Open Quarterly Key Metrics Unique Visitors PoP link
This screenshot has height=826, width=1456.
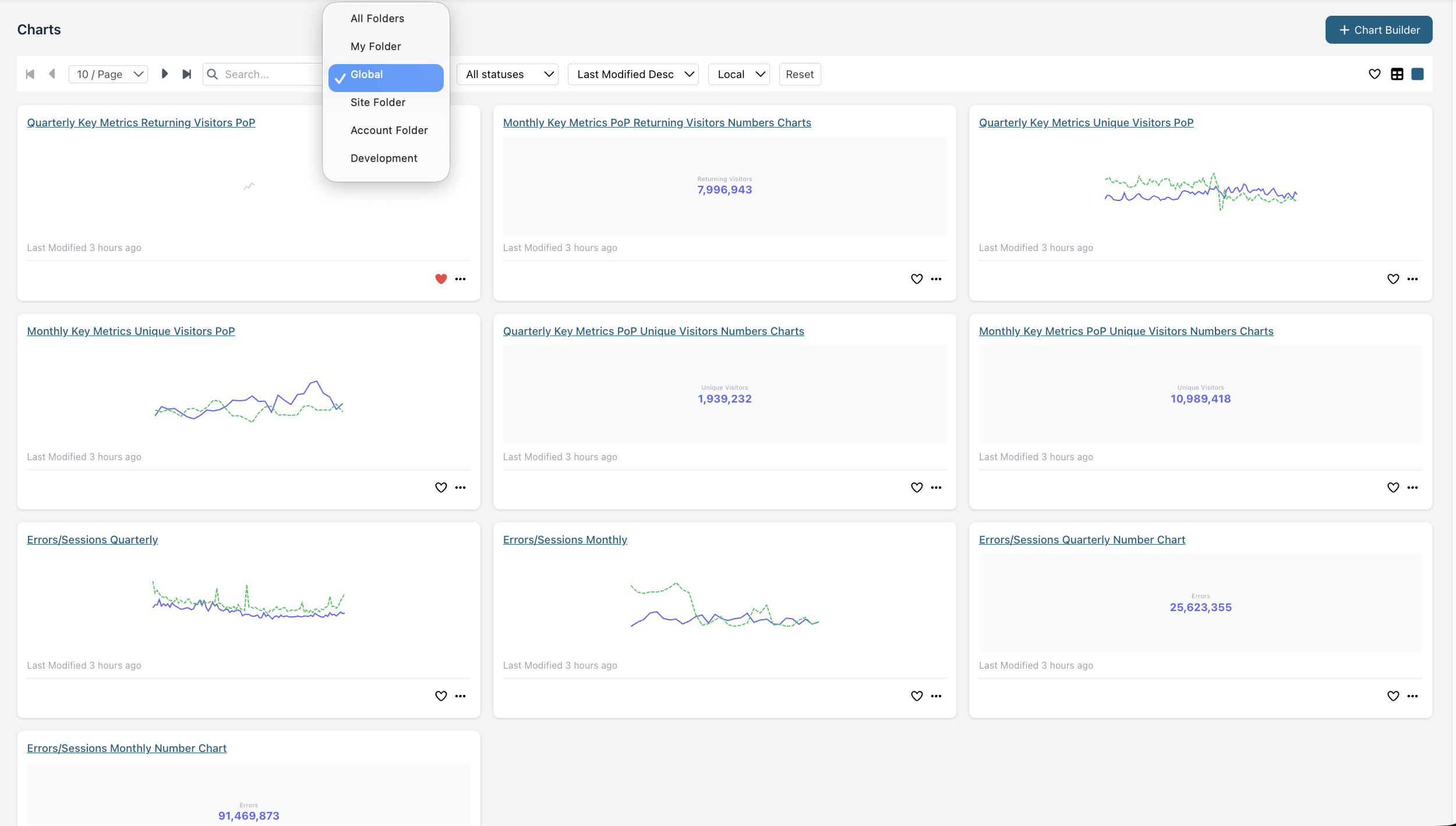1086,123
